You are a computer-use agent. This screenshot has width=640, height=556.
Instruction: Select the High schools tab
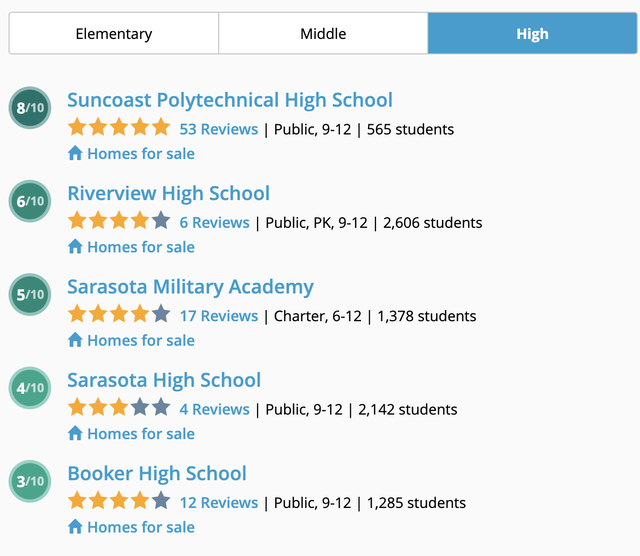532,33
